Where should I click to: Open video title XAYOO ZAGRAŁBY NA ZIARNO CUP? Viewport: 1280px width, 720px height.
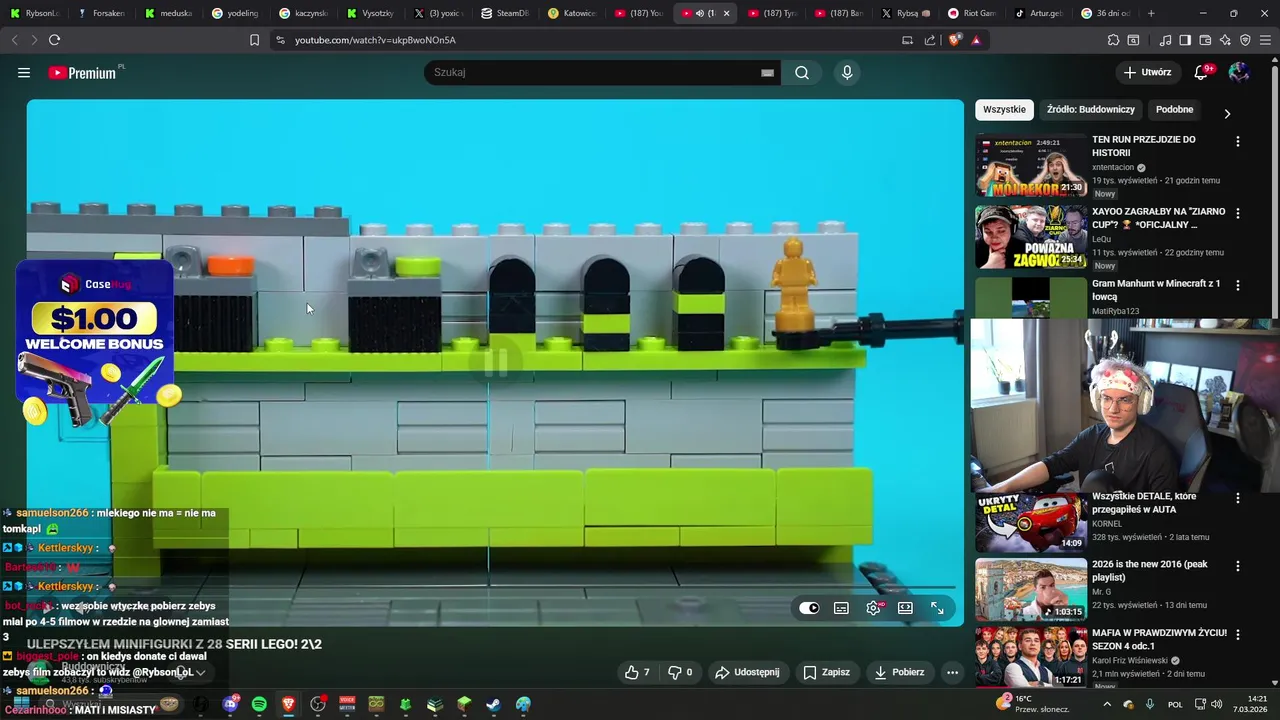(1156, 219)
